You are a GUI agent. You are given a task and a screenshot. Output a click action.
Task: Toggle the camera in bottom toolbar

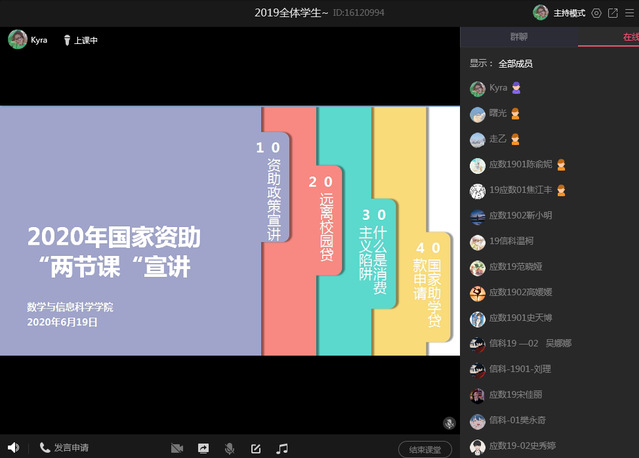177,448
